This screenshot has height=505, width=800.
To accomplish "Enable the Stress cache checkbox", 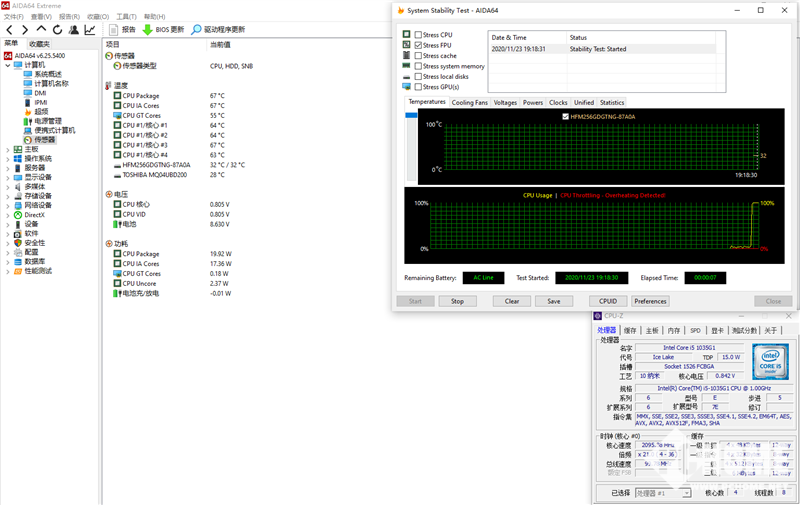I will pyautogui.click(x=418, y=56).
